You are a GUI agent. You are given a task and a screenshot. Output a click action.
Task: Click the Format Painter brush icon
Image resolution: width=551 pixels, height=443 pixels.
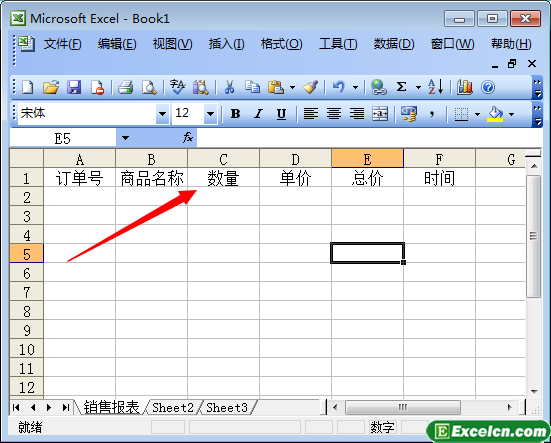(x=310, y=87)
